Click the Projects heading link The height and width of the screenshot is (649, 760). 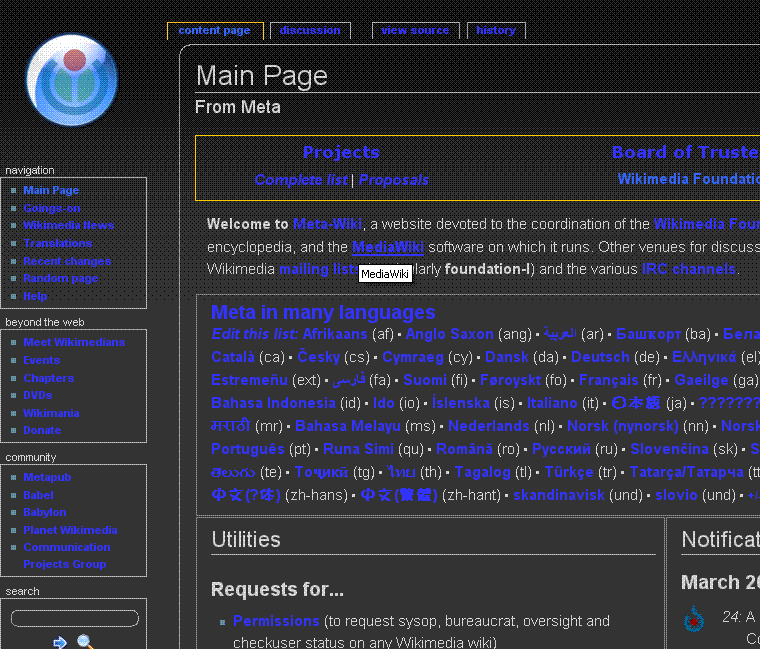pos(341,152)
